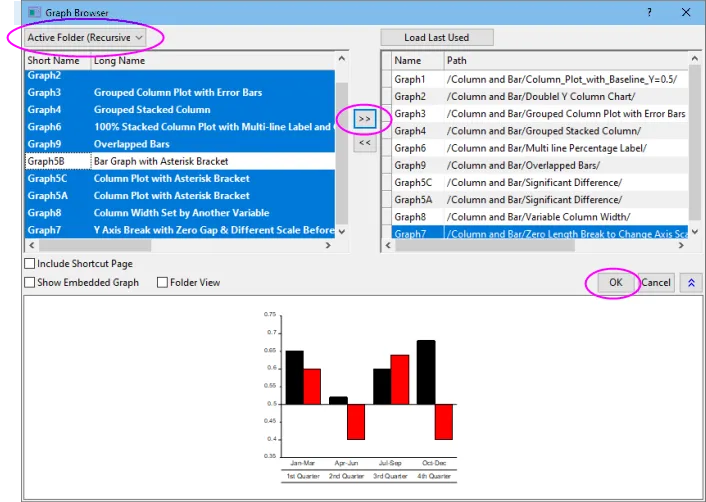Collapse preview with double-chevron button

point(691,283)
